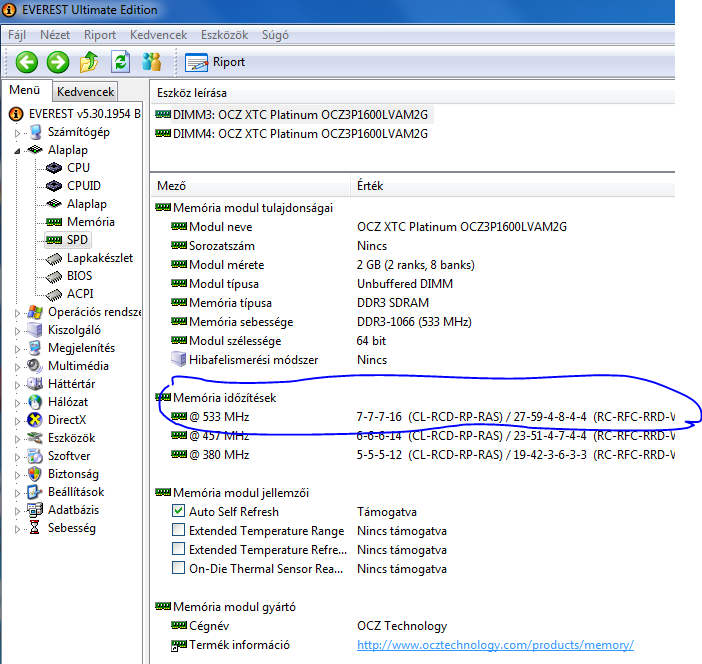The height and width of the screenshot is (664, 702).
Task: Click the Biztonság shield icon
Action: (34, 474)
